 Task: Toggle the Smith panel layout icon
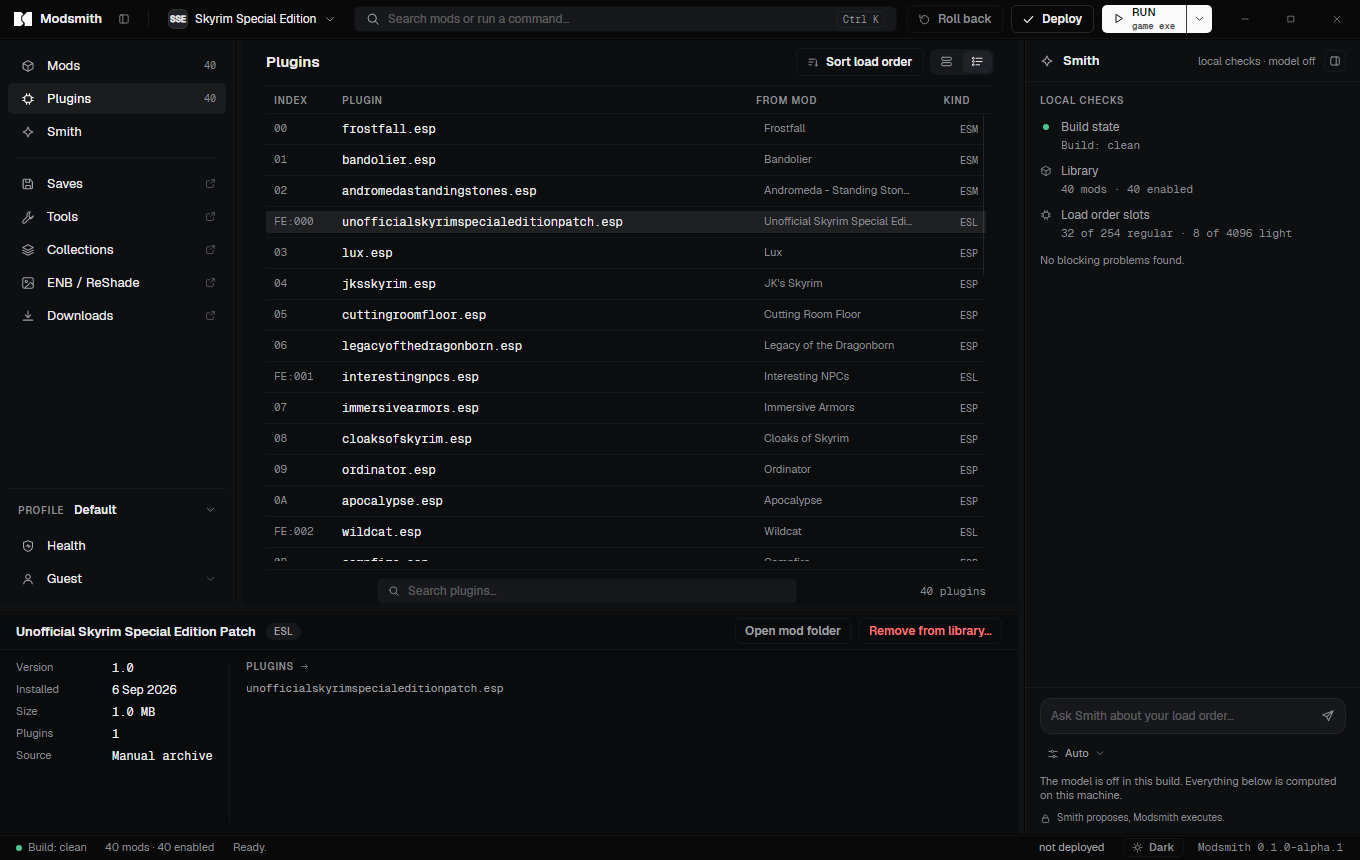point(1334,61)
